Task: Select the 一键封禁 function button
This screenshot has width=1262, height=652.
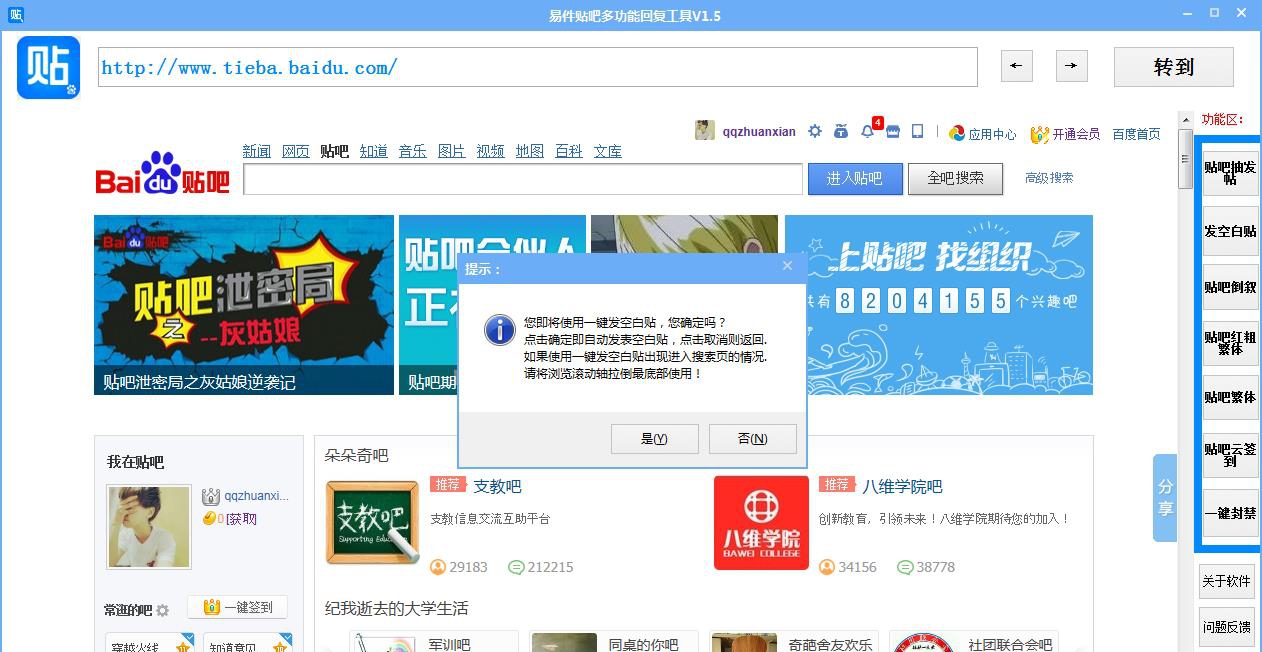Action: 1230,512
